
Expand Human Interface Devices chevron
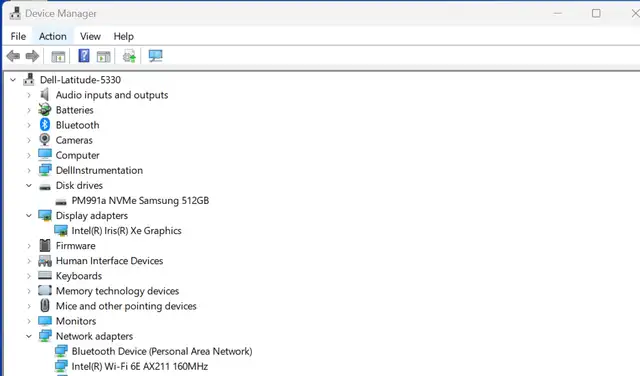click(29, 261)
